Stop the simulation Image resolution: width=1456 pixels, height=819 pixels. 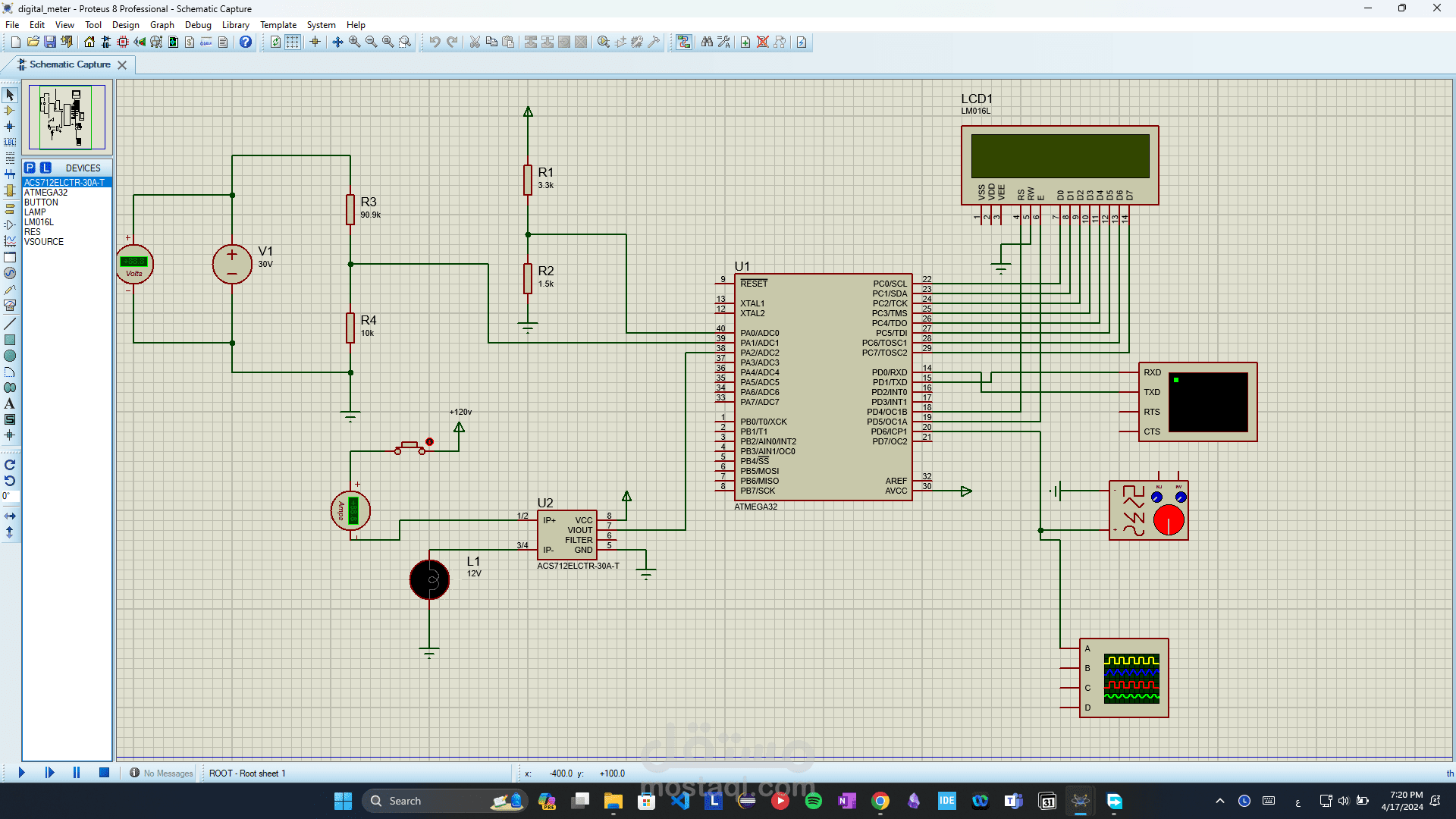tap(105, 773)
